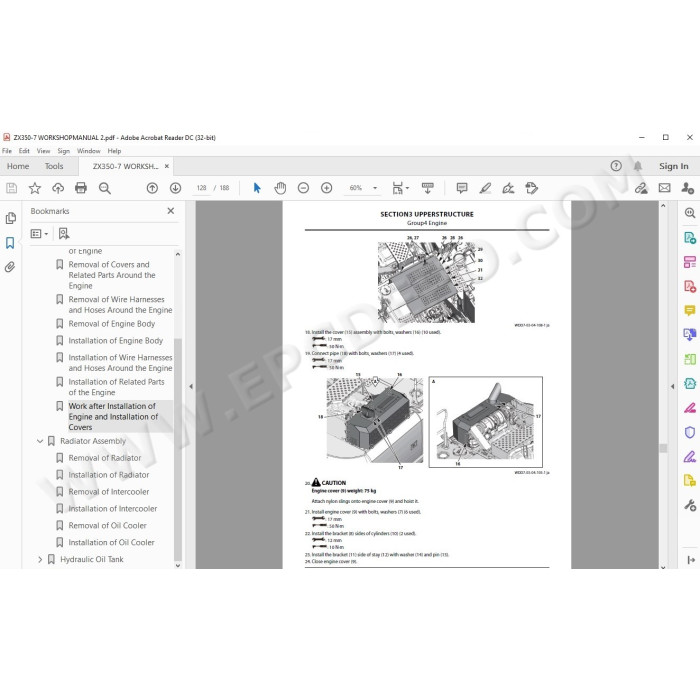Open Removal of Oil Cooler bookmark
Viewport: 700px width, 700px height.
(x=108, y=526)
